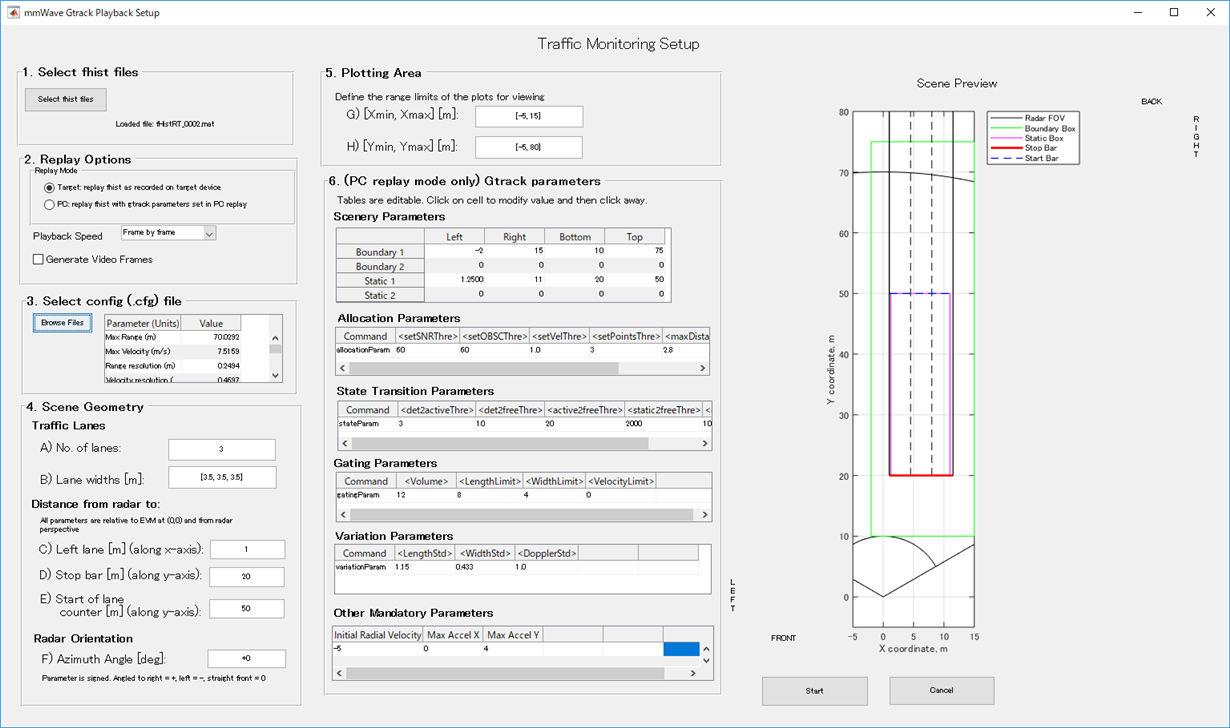Enable Generate Video Frames checkbox
This screenshot has width=1230, height=728.
[x=38, y=259]
